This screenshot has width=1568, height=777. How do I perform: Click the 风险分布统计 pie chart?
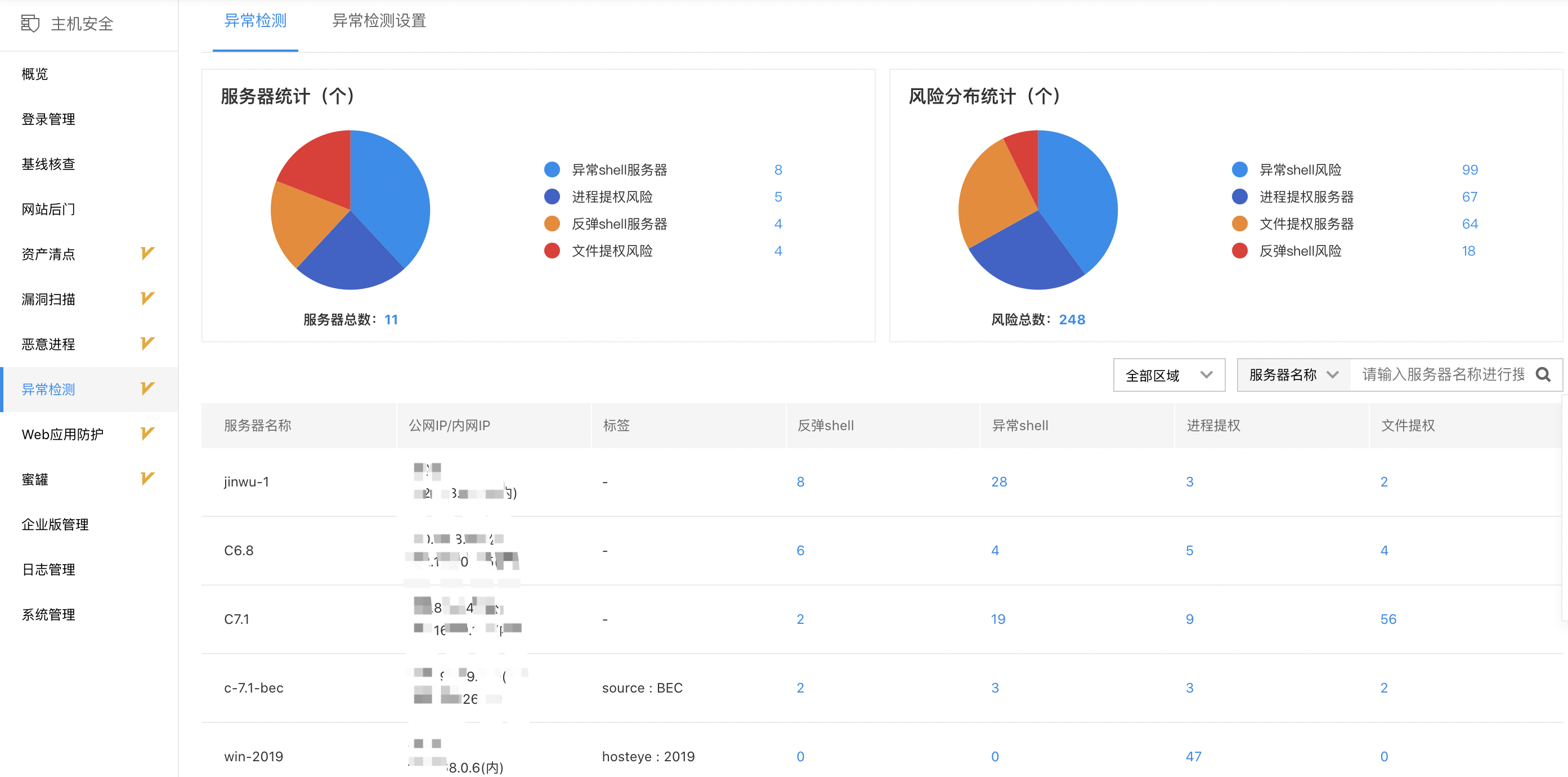click(x=1038, y=210)
